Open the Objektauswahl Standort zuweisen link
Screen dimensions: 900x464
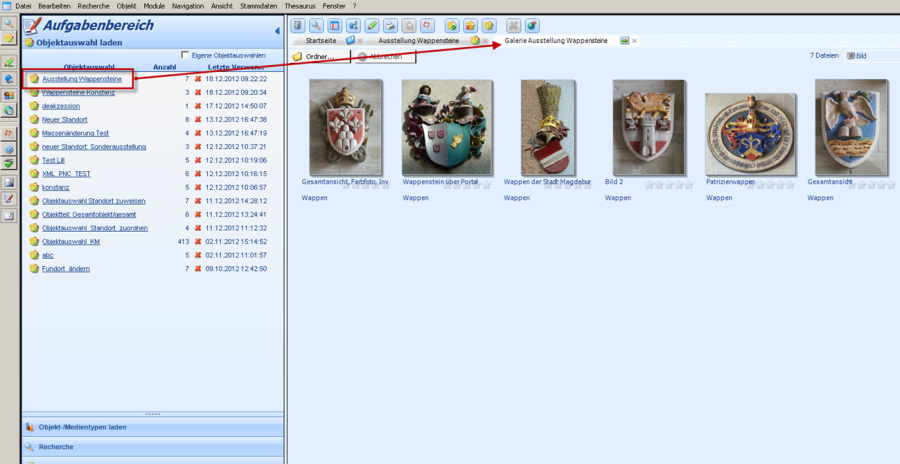[94, 201]
